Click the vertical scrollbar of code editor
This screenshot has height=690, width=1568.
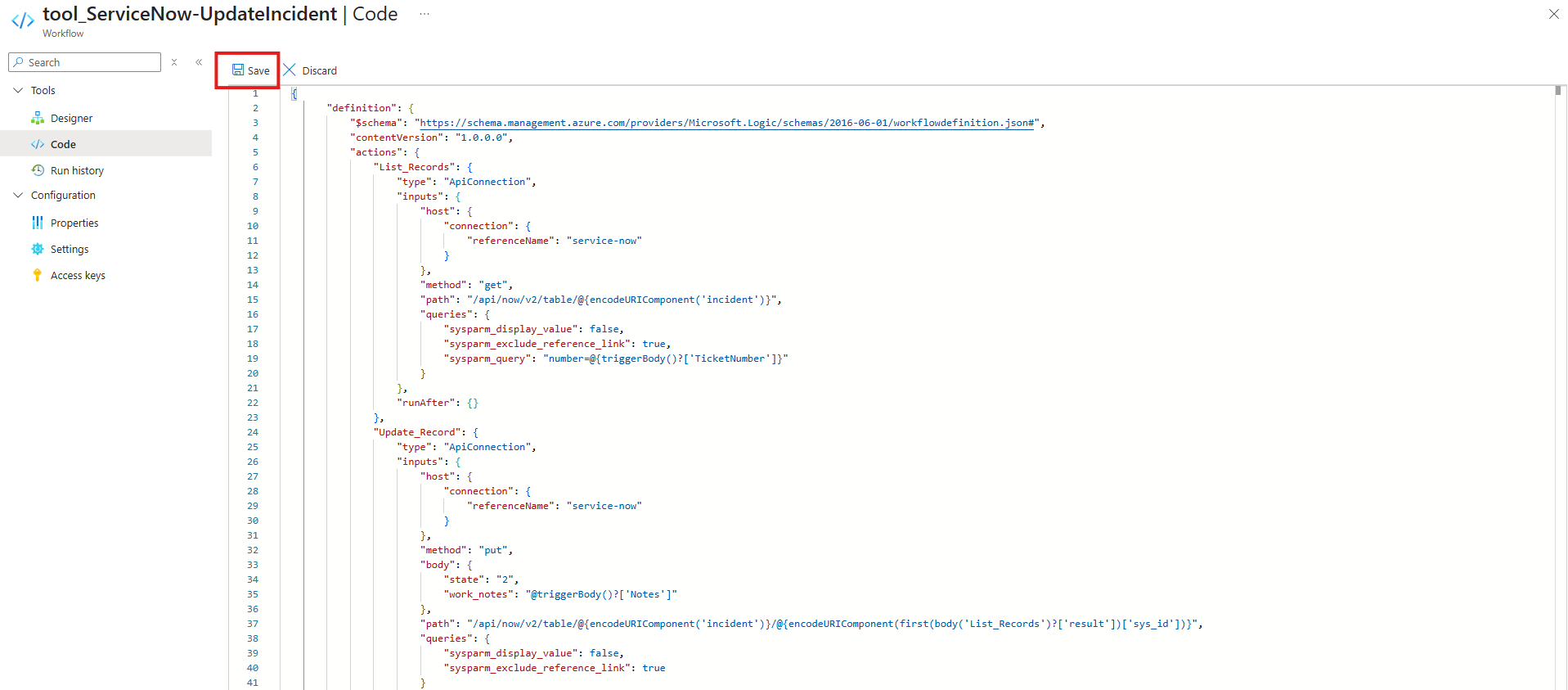(1560, 327)
